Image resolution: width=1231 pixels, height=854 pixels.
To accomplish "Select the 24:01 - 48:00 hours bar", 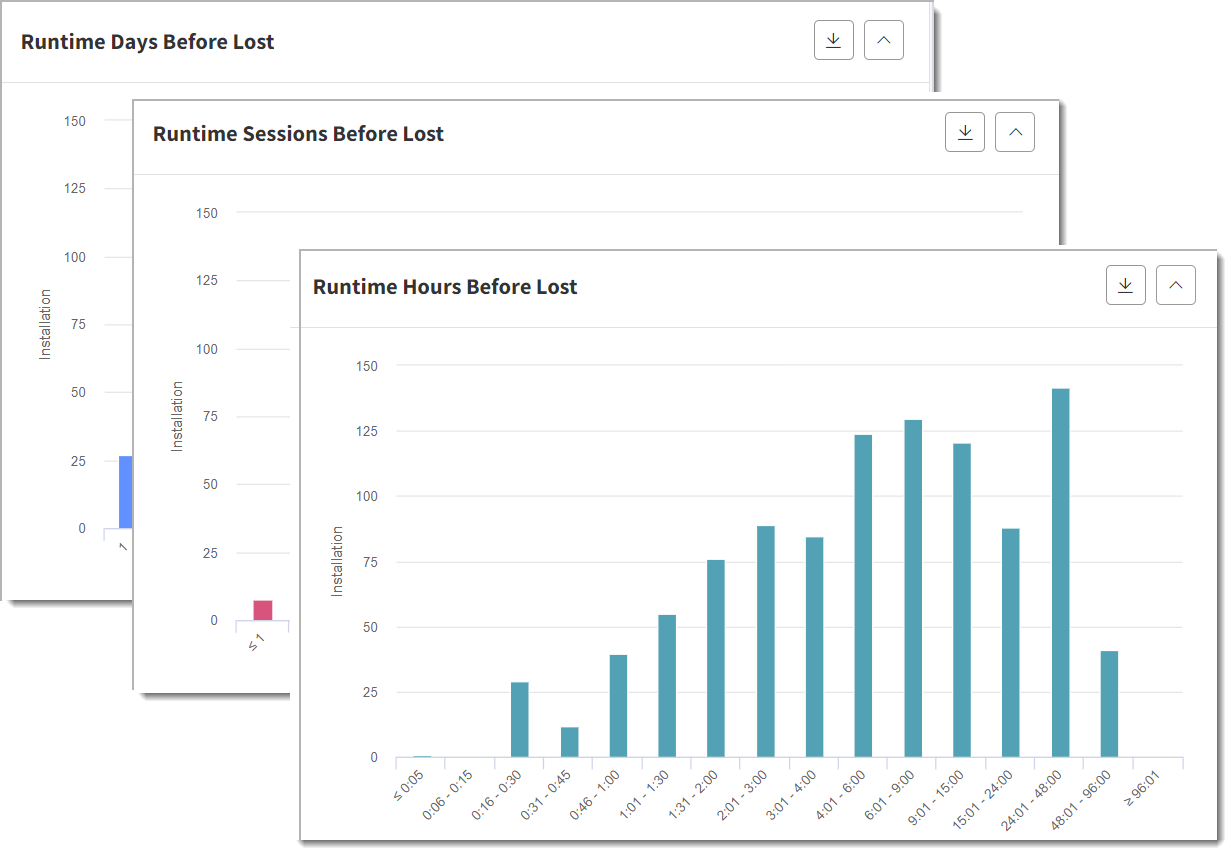I will (1060, 573).
